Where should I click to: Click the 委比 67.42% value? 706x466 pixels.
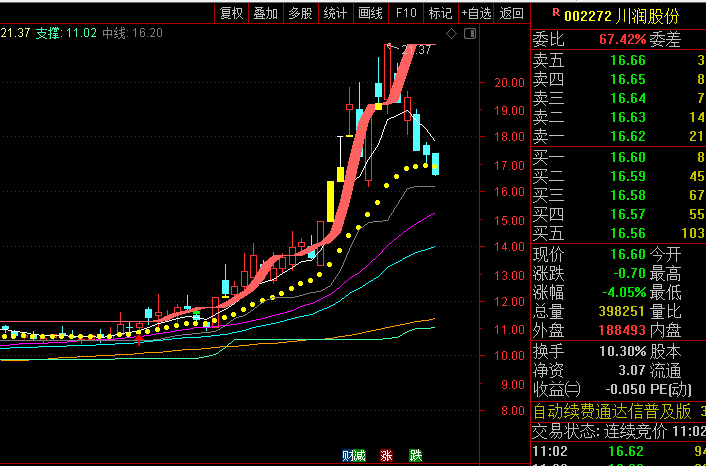coord(622,40)
